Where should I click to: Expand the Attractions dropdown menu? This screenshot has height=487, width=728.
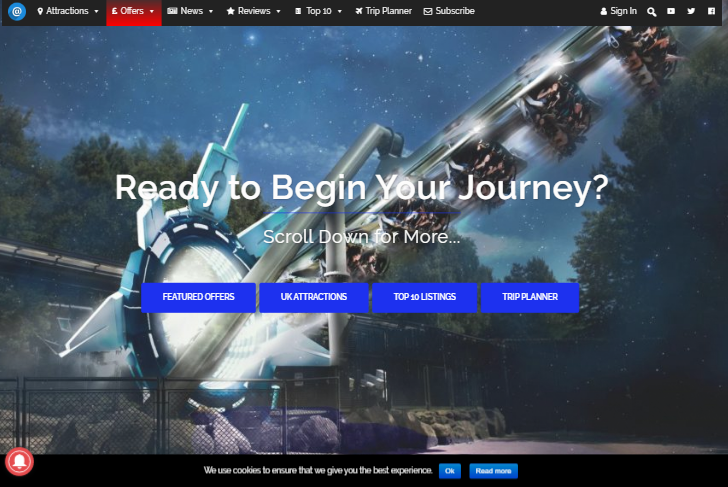(x=68, y=11)
